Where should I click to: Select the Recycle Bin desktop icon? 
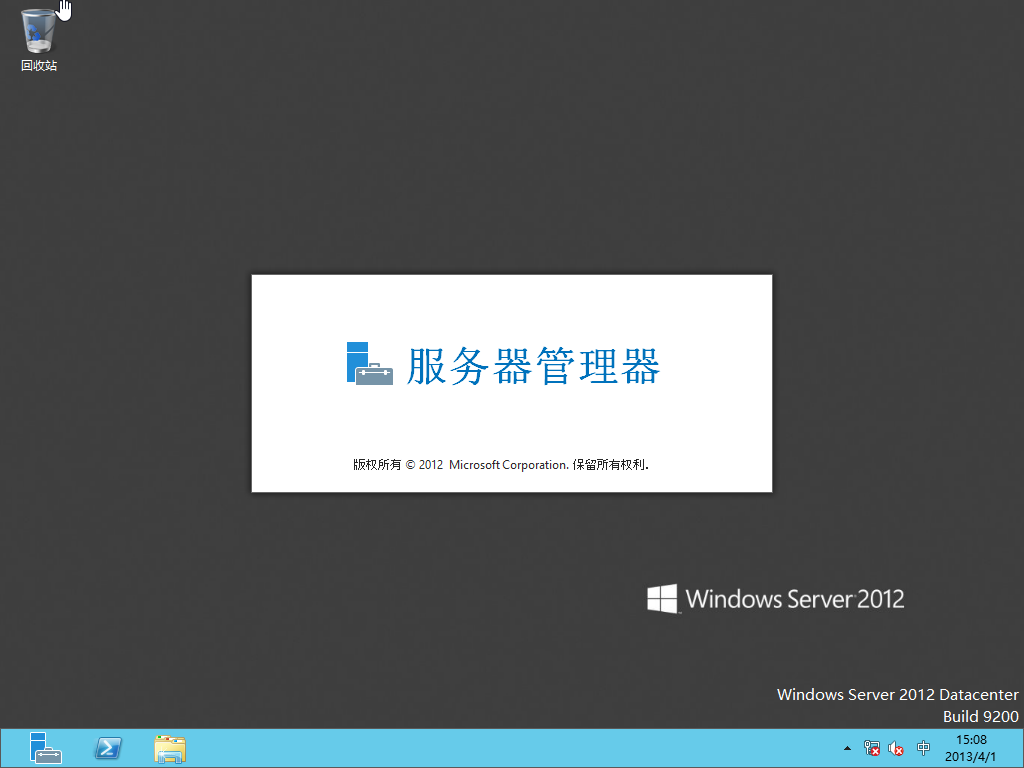(x=39, y=39)
